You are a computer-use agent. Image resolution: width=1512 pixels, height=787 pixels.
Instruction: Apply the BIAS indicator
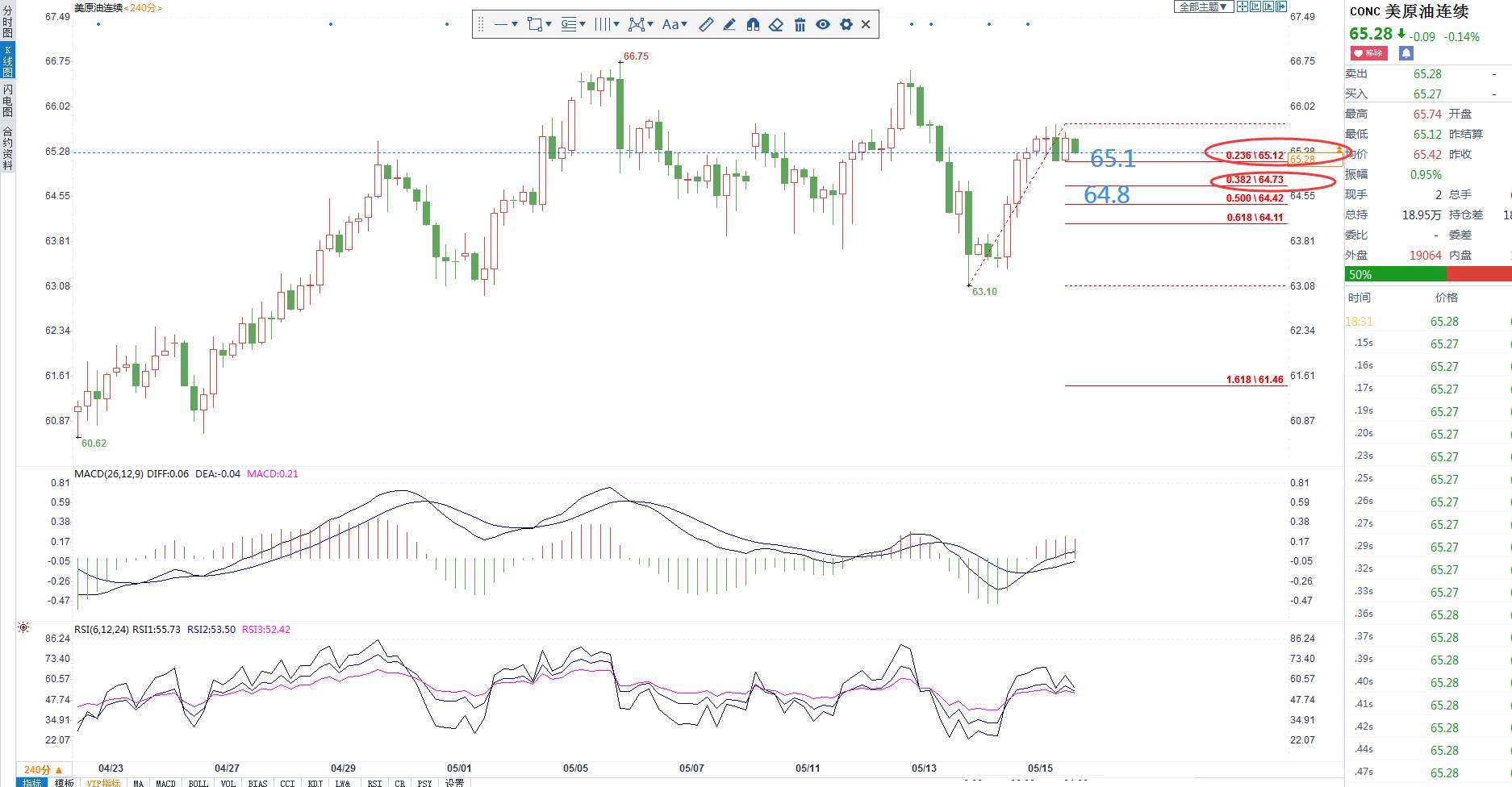(x=258, y=782)
